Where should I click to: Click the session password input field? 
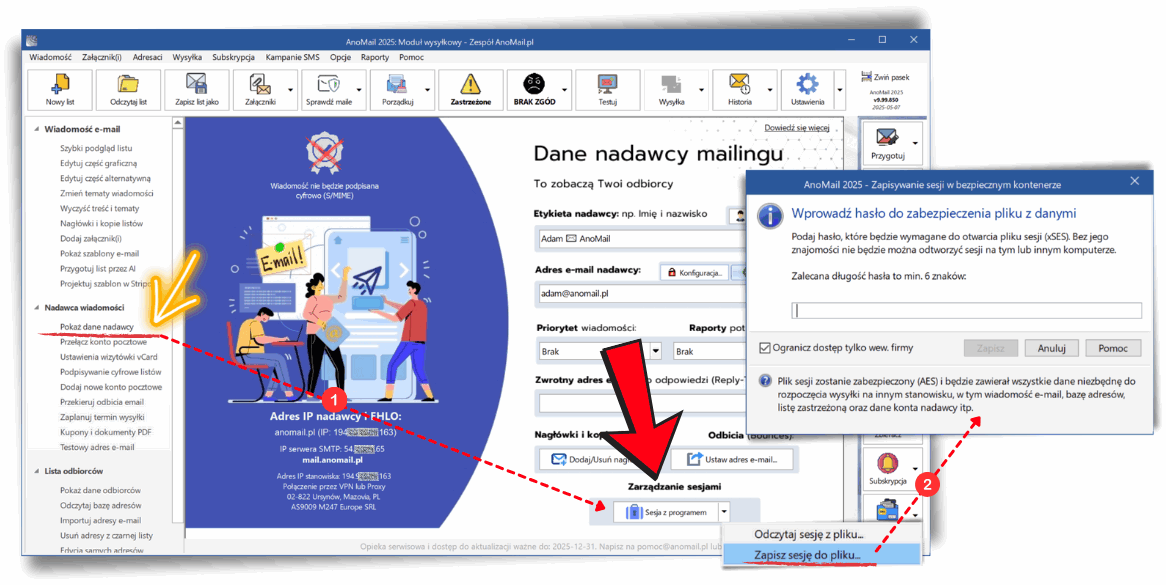pos(967,310)
